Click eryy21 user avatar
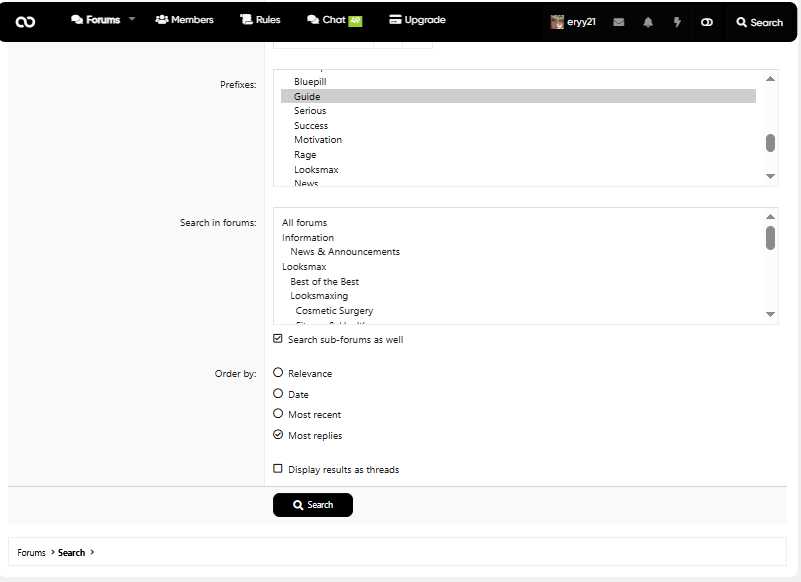Viewport: 801px width, 582px height. [x=557, y=22]
